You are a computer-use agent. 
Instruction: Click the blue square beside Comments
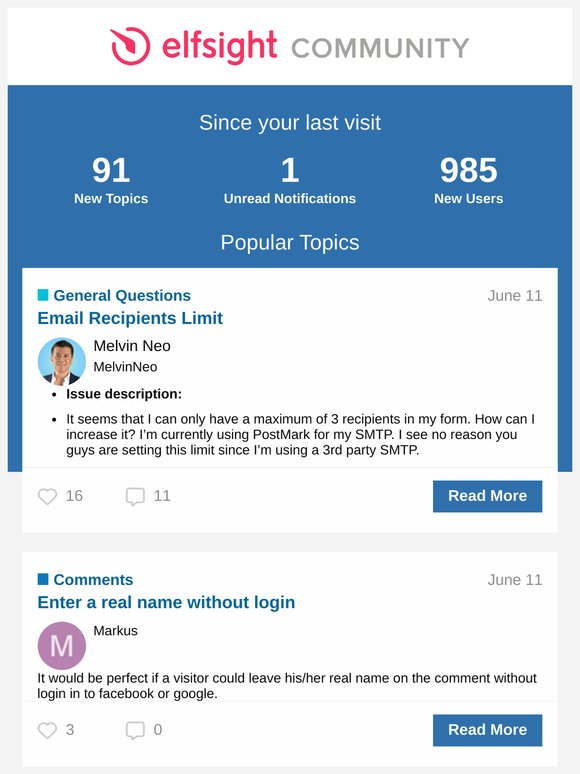click(x=43, y=579)
